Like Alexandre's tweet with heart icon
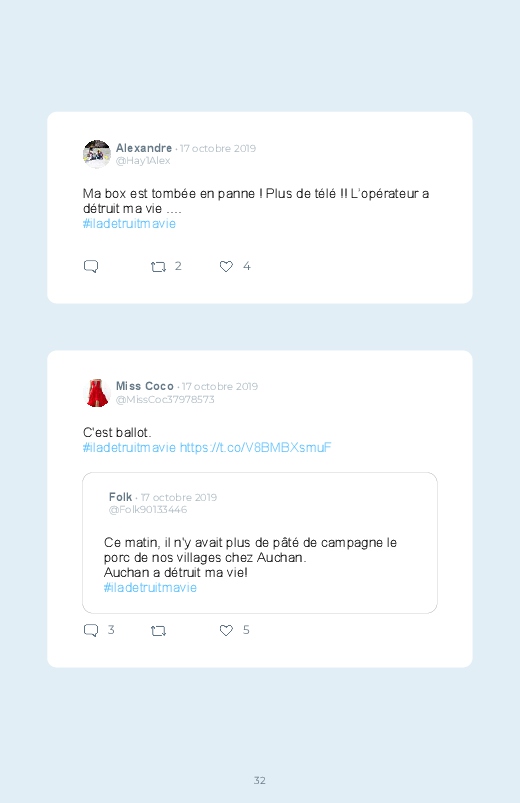520x803 pixels. coord(226,266)
